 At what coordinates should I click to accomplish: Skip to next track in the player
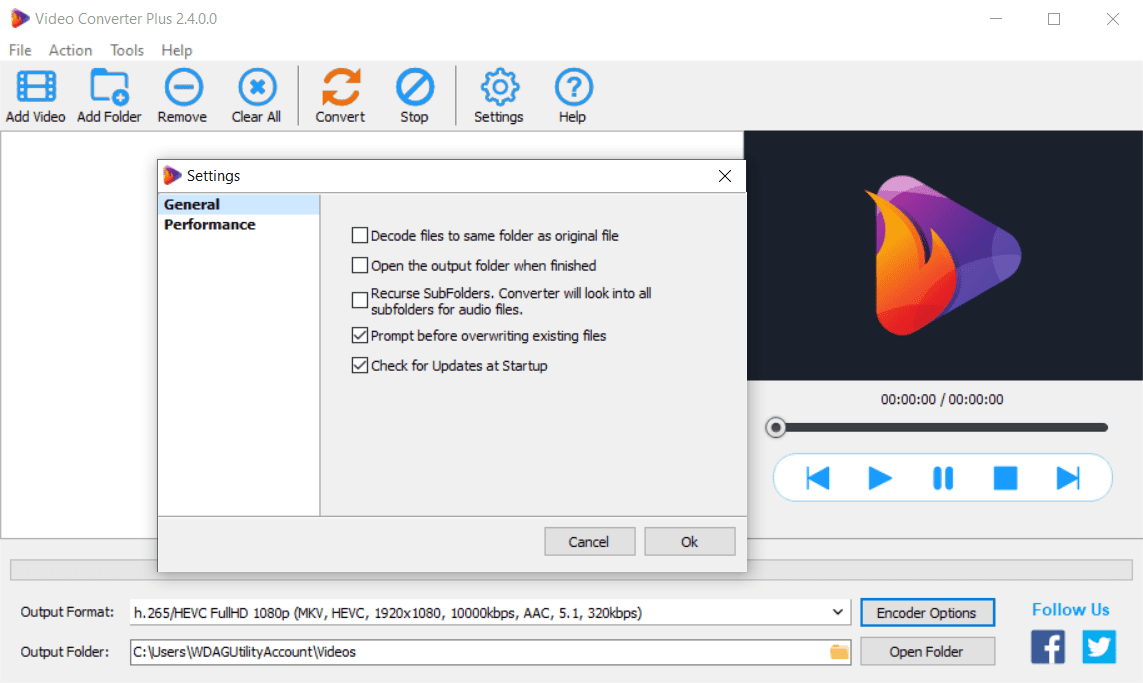(1068, 478)
